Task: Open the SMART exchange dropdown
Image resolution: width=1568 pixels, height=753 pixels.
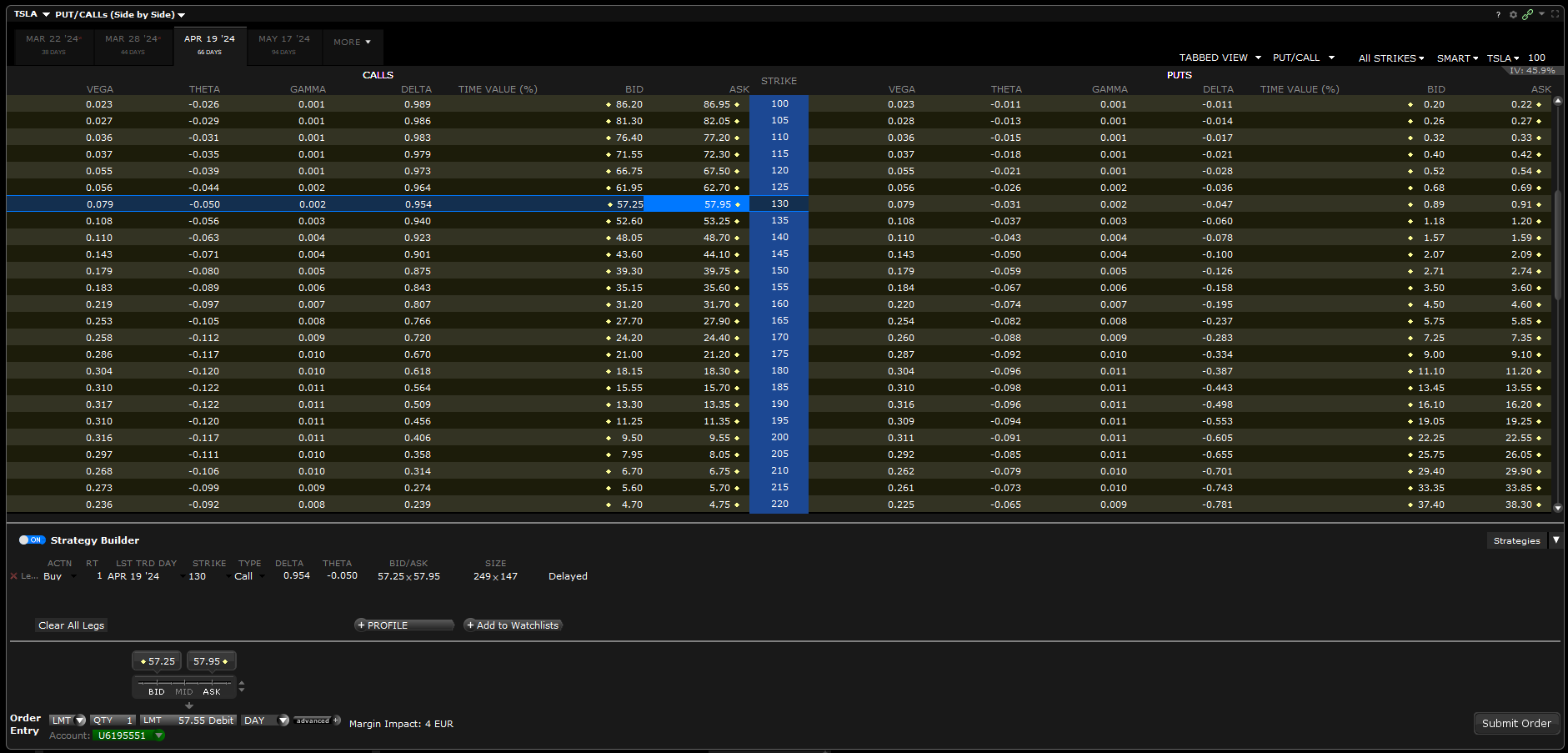Action: [x=1457, y=58]
